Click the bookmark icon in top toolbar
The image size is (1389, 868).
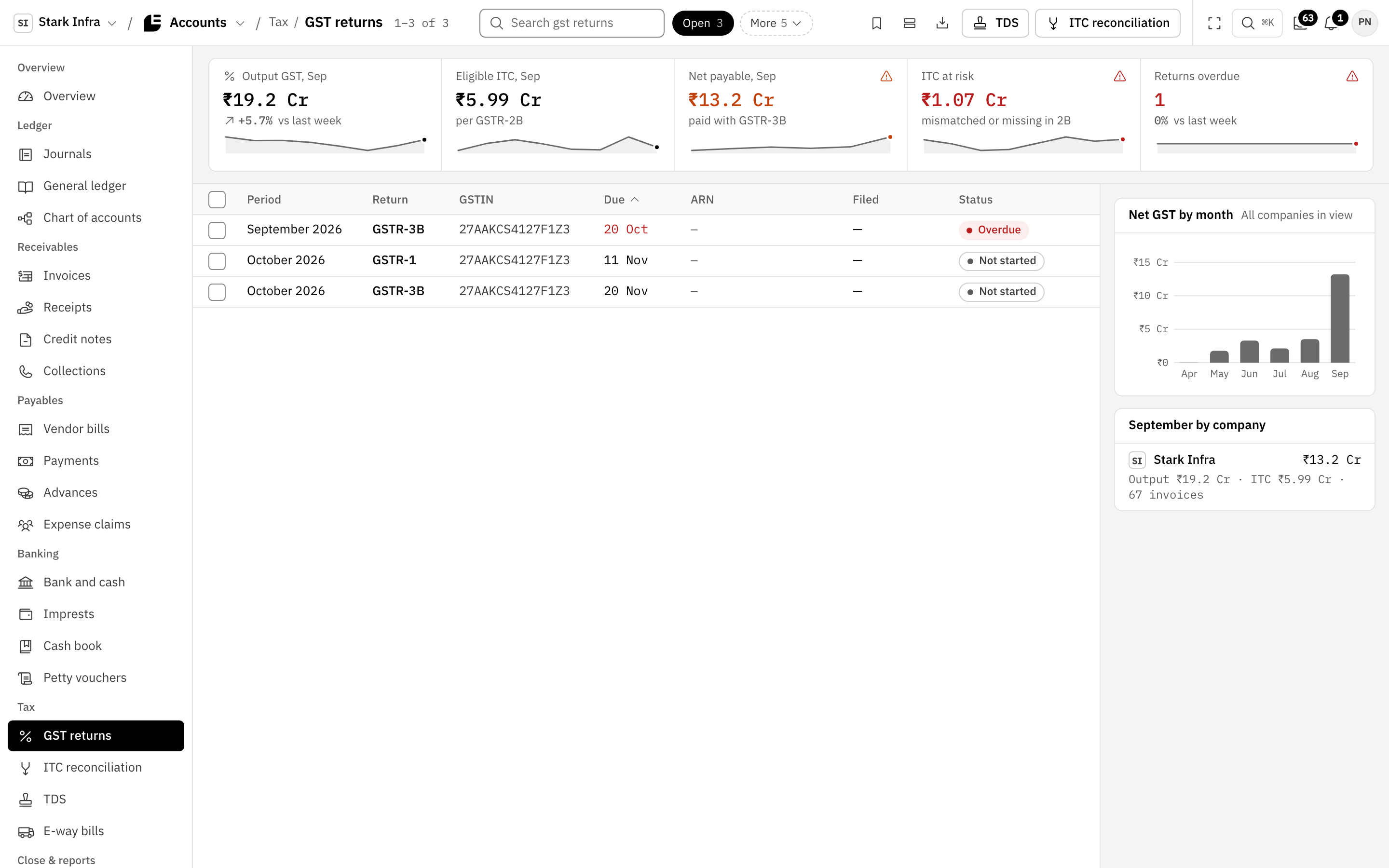[876, 23]
